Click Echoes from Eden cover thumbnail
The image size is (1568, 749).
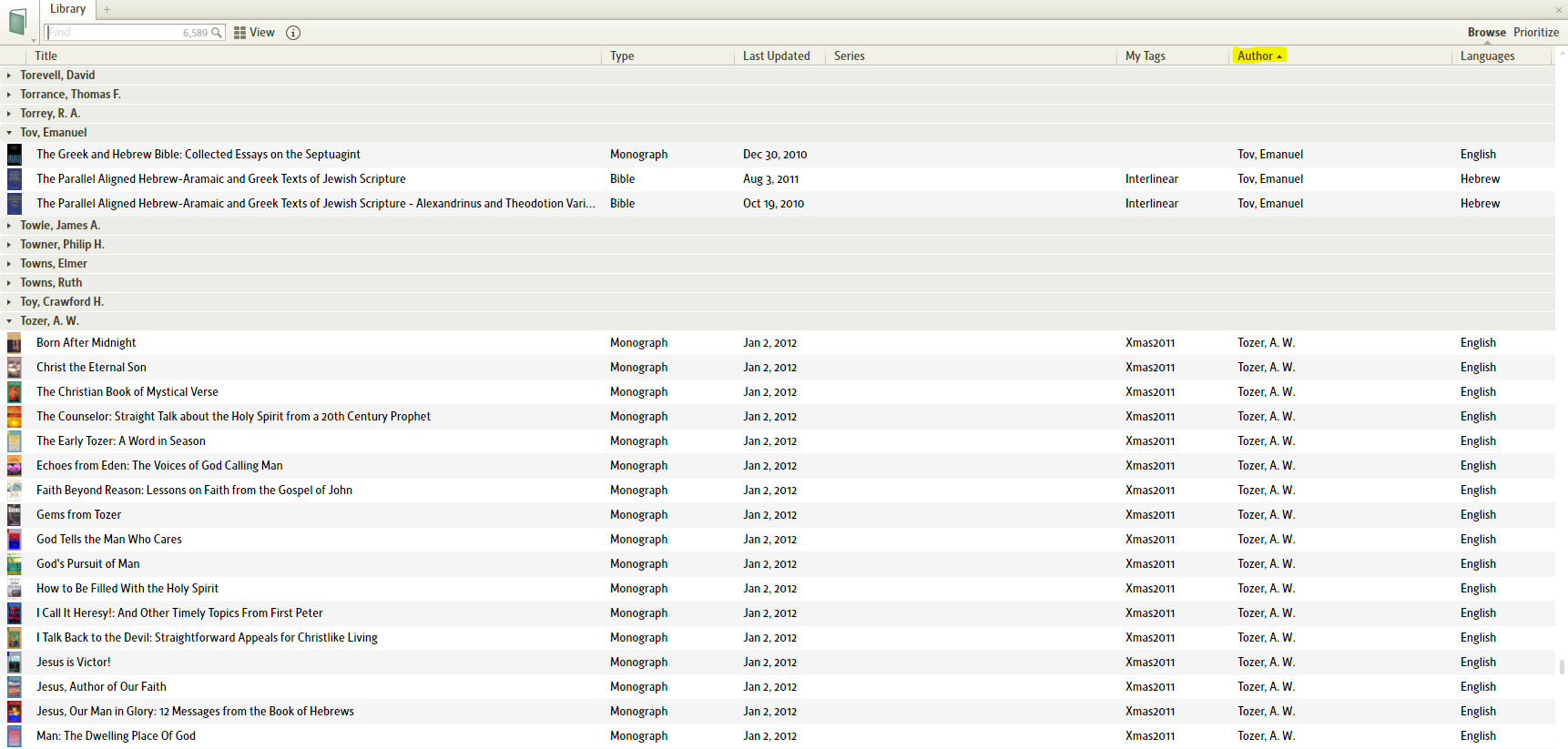(x=15, y=466)
